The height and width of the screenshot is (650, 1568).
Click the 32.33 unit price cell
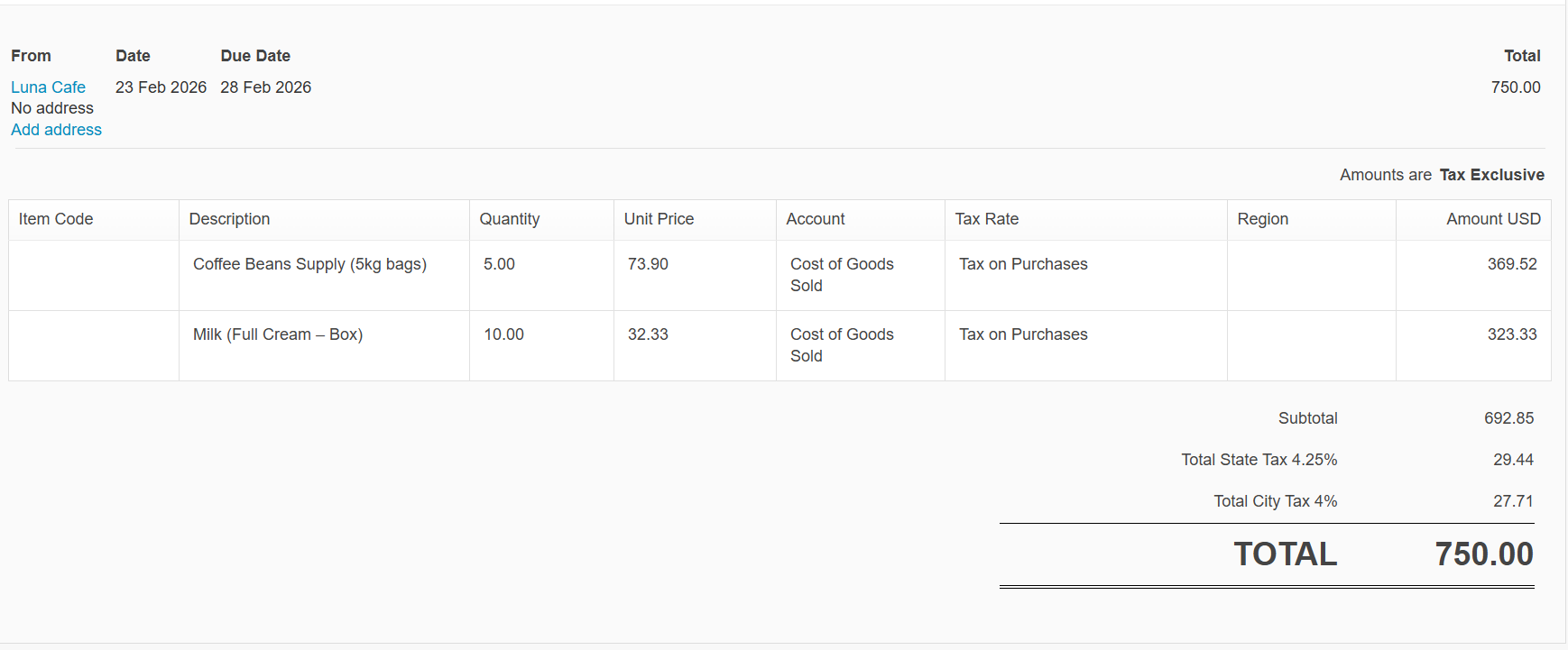click(x=648, y=334)
